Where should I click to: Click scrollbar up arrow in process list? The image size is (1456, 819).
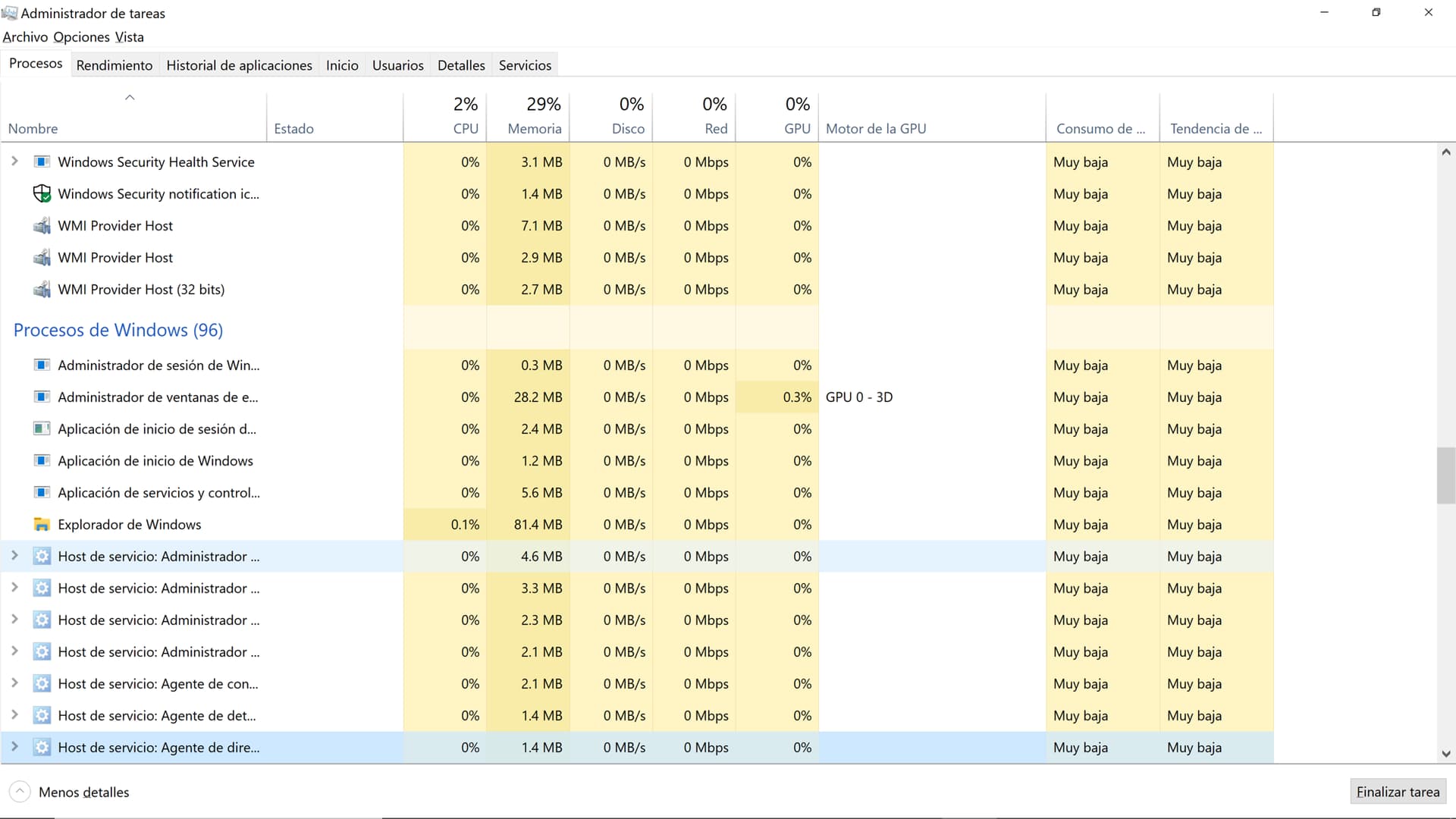coord(1445,152)
